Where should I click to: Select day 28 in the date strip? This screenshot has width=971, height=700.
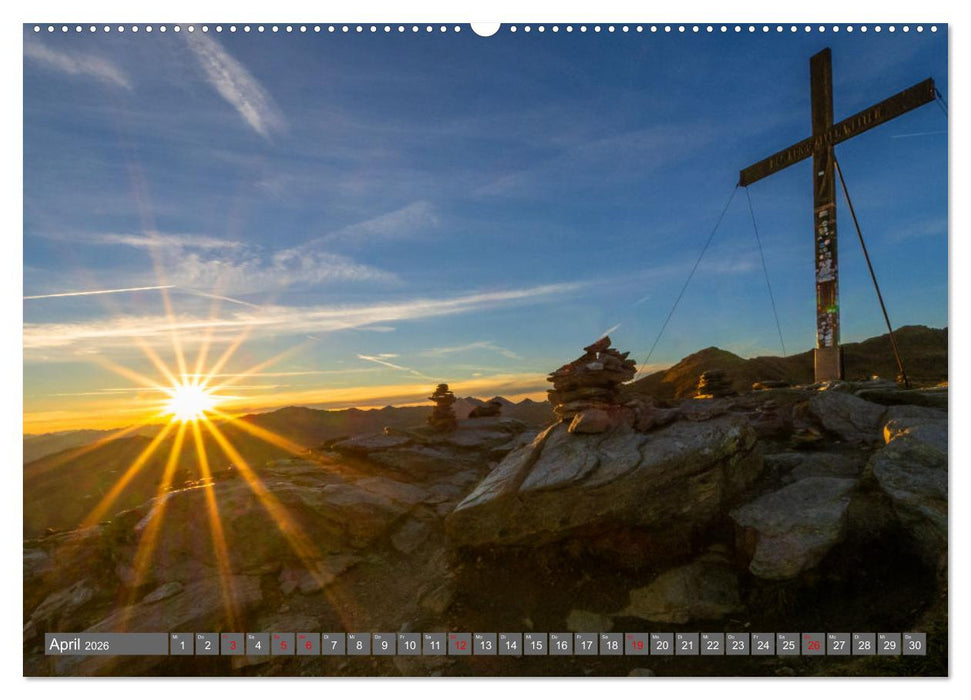point(863,644)
